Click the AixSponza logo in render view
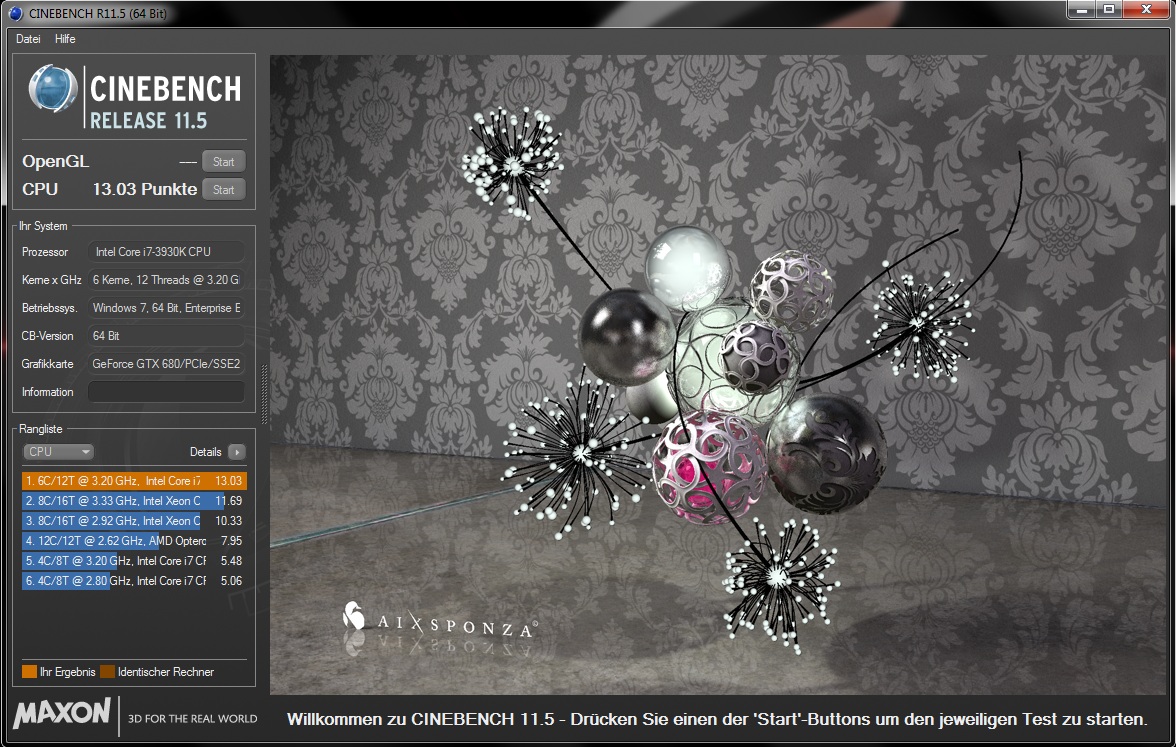Viewport: 1176px width, 747px height. click(439, 622)
